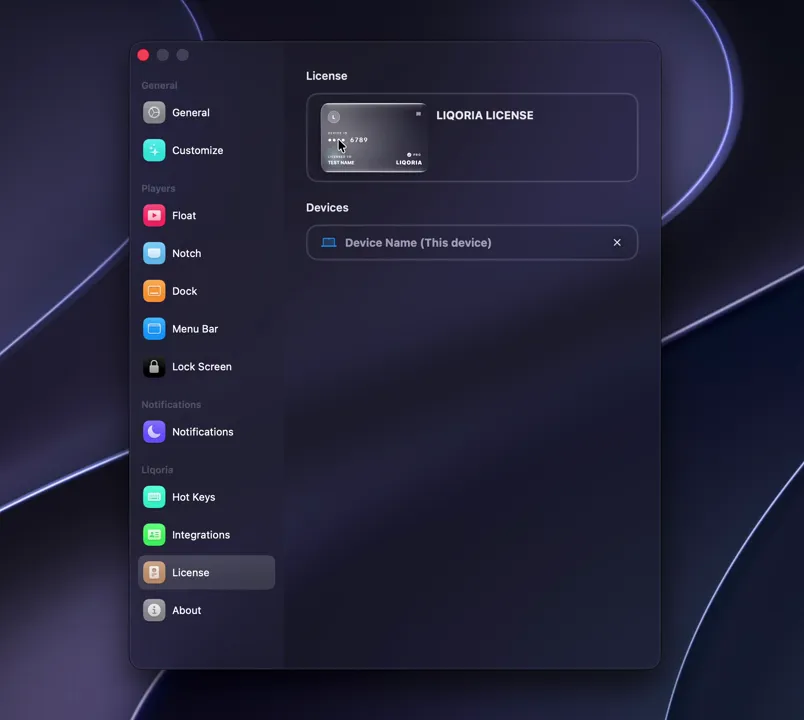This screenshot has height=720, width=804.
Task: Select the Float player icon
Action: coord(154,215)
